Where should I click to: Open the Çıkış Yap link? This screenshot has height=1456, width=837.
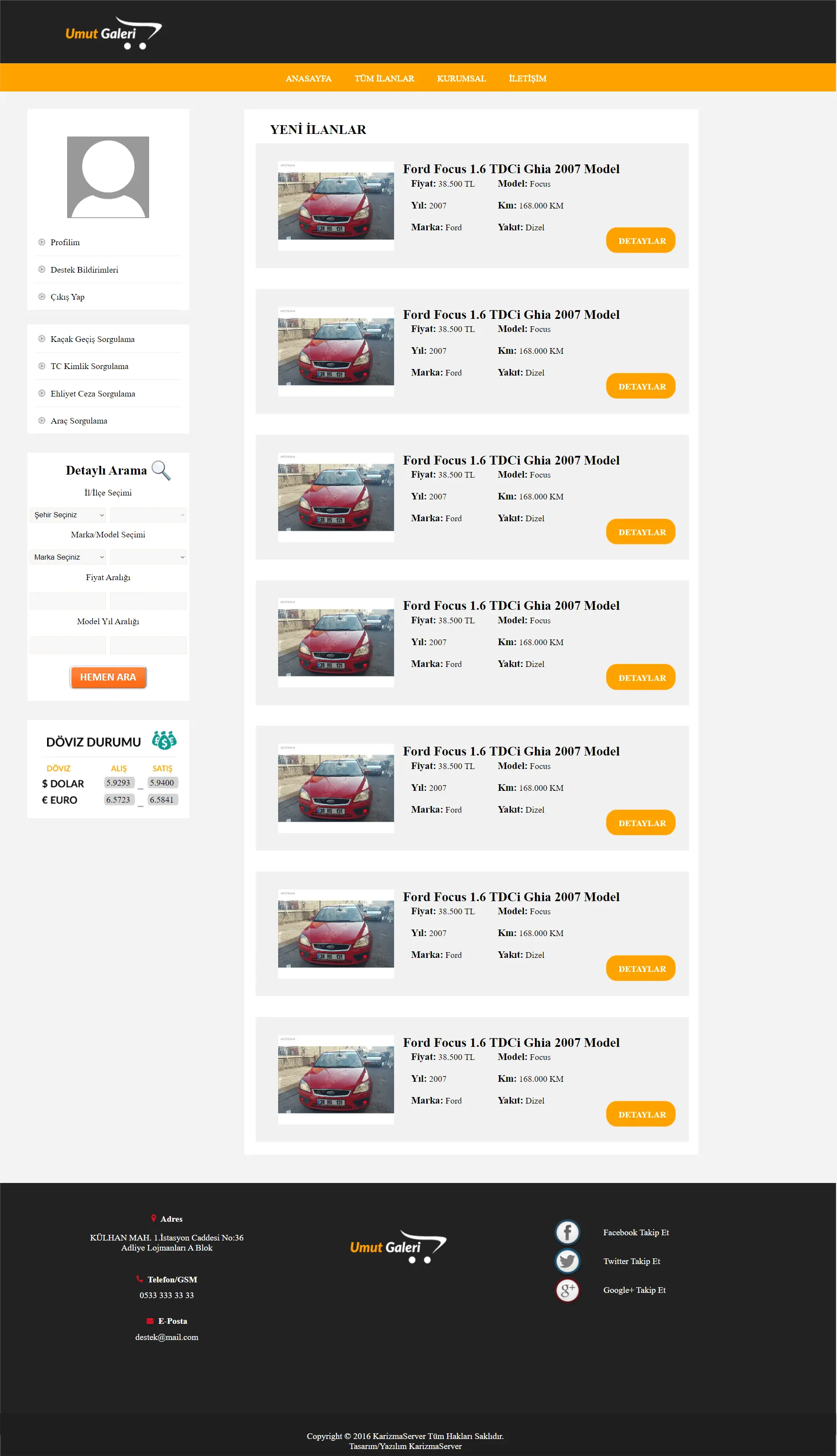tap(67, 297)
